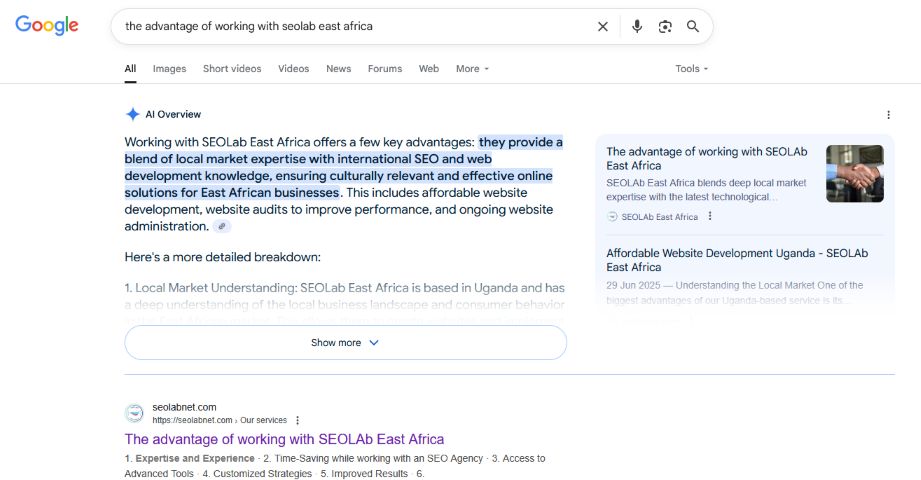
Task: Open options dots beside SEOLAb East Africa source
Action: click(710, 216)
